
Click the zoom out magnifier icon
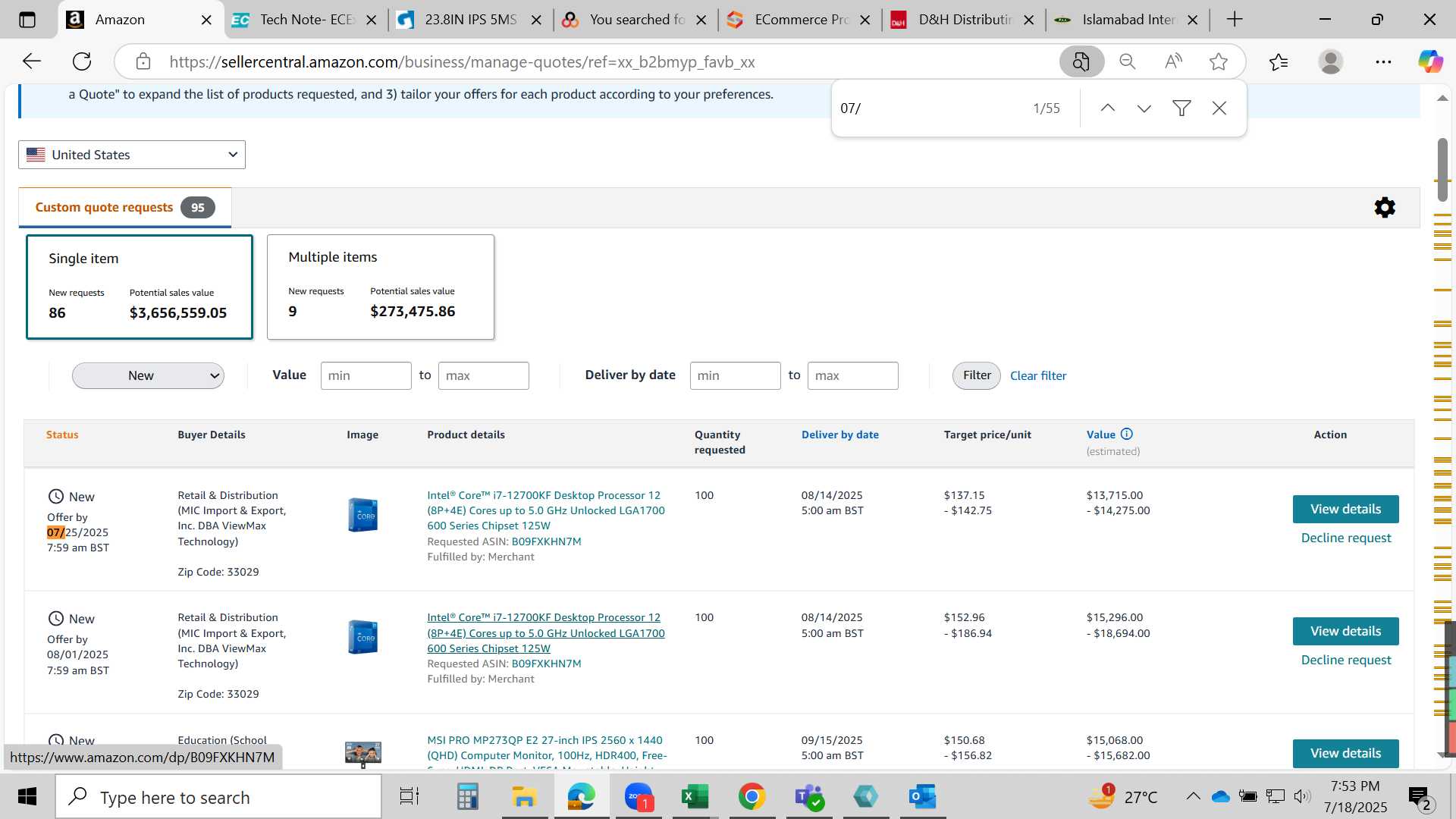1128,61
